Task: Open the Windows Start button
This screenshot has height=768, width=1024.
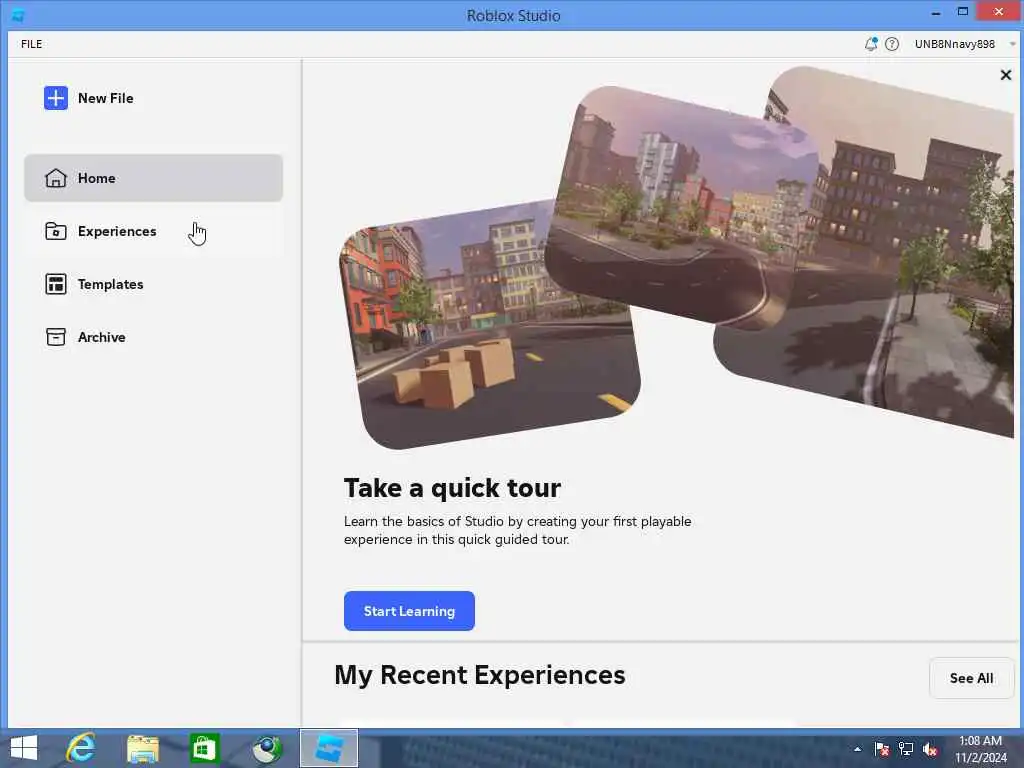Action: 24,748
